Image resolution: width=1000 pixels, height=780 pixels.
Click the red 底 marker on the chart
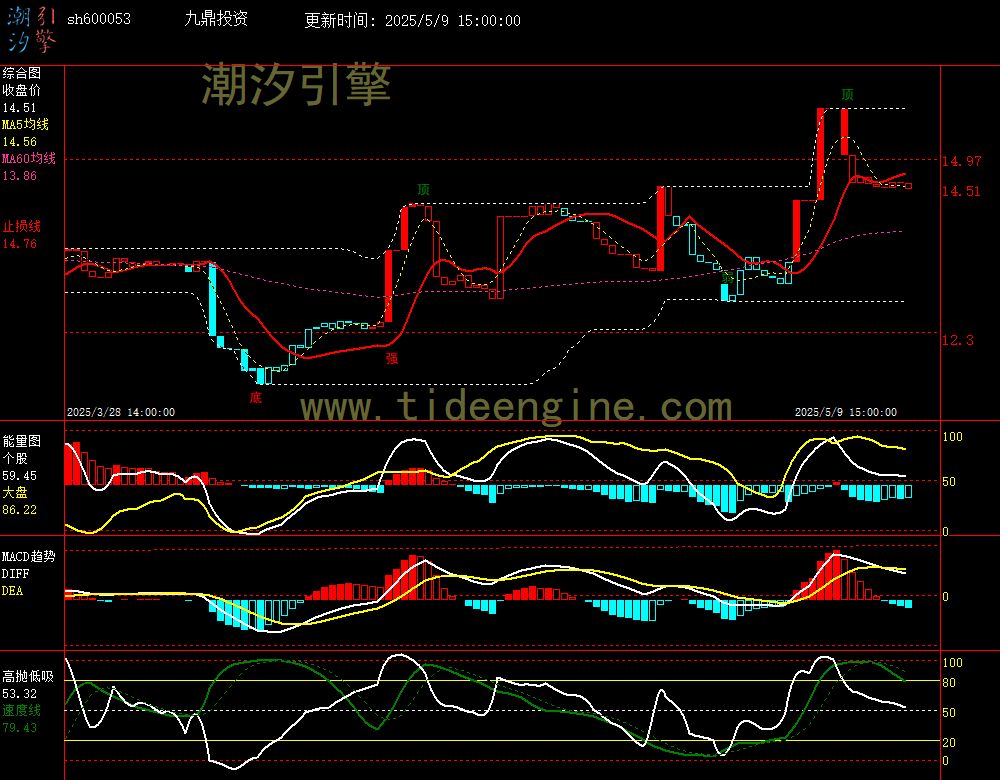(x=255, y=398)
